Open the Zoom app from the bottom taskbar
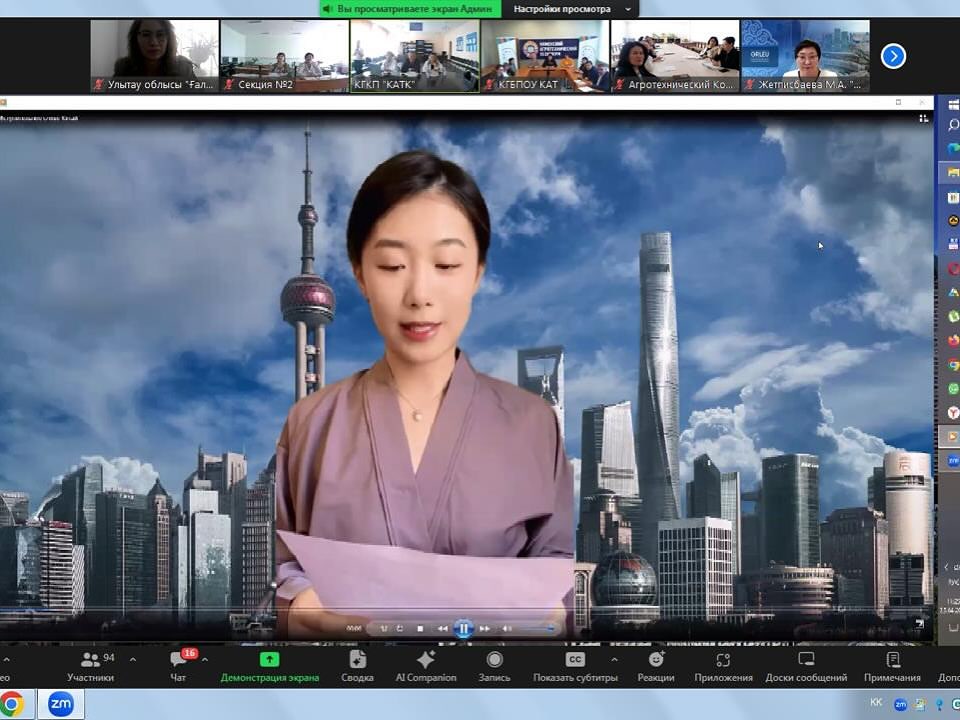This screenshot has width=960, height=720. coord(61,704)
